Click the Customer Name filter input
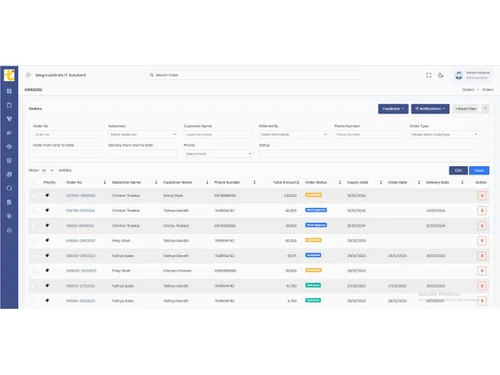The width and height of the screenshot is (500, 375). pos(218,134)
